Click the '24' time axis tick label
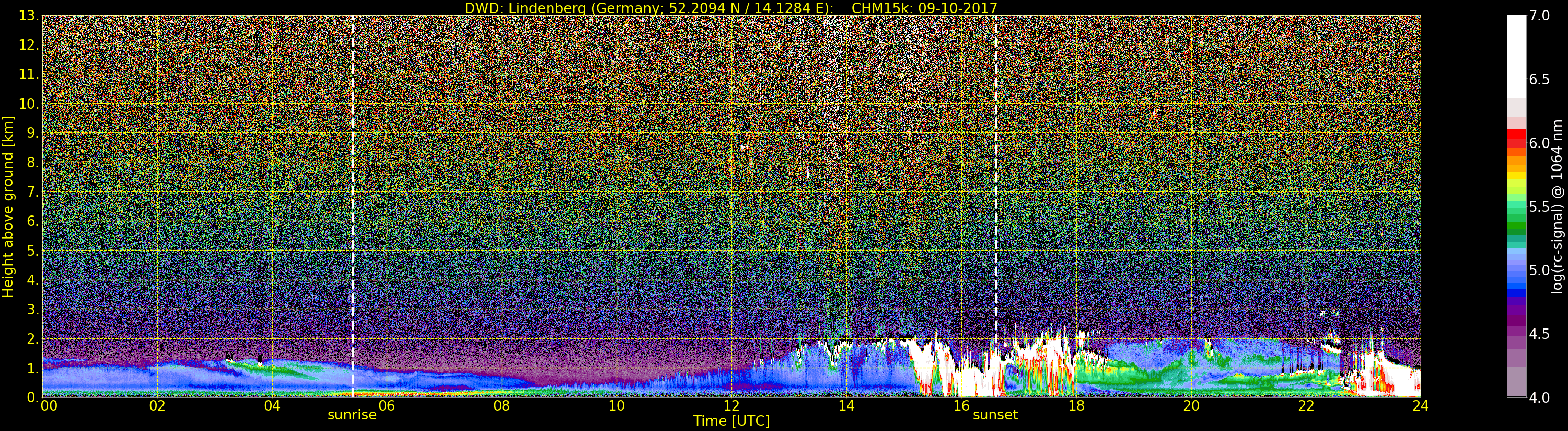Screen dimensions: 1568x431 point(1421,406)
